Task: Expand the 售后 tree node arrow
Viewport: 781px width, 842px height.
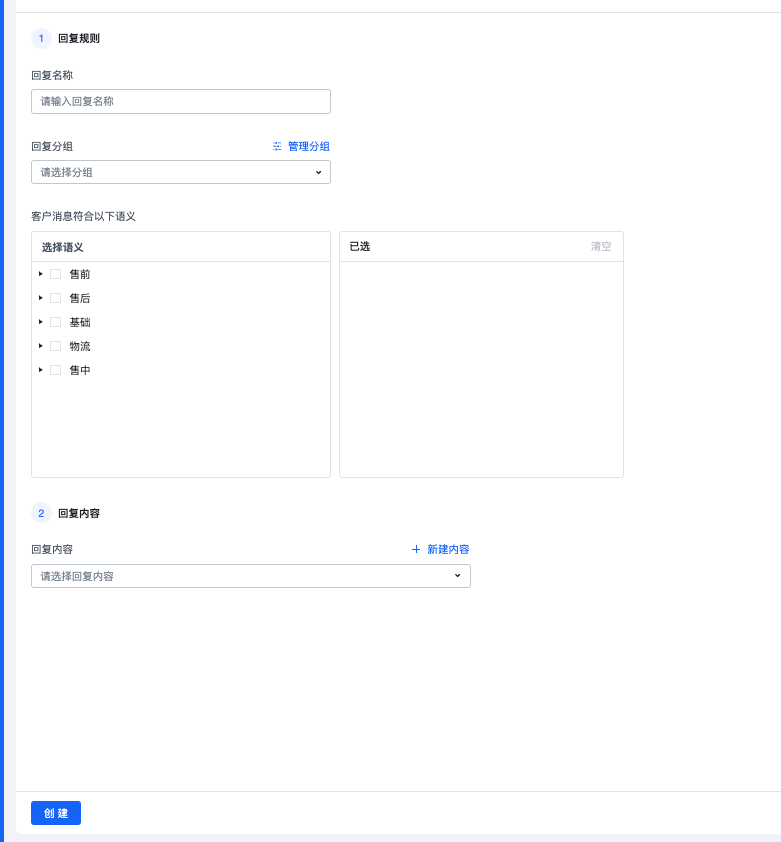Action: pyautogui.click(x=41, y=298)
